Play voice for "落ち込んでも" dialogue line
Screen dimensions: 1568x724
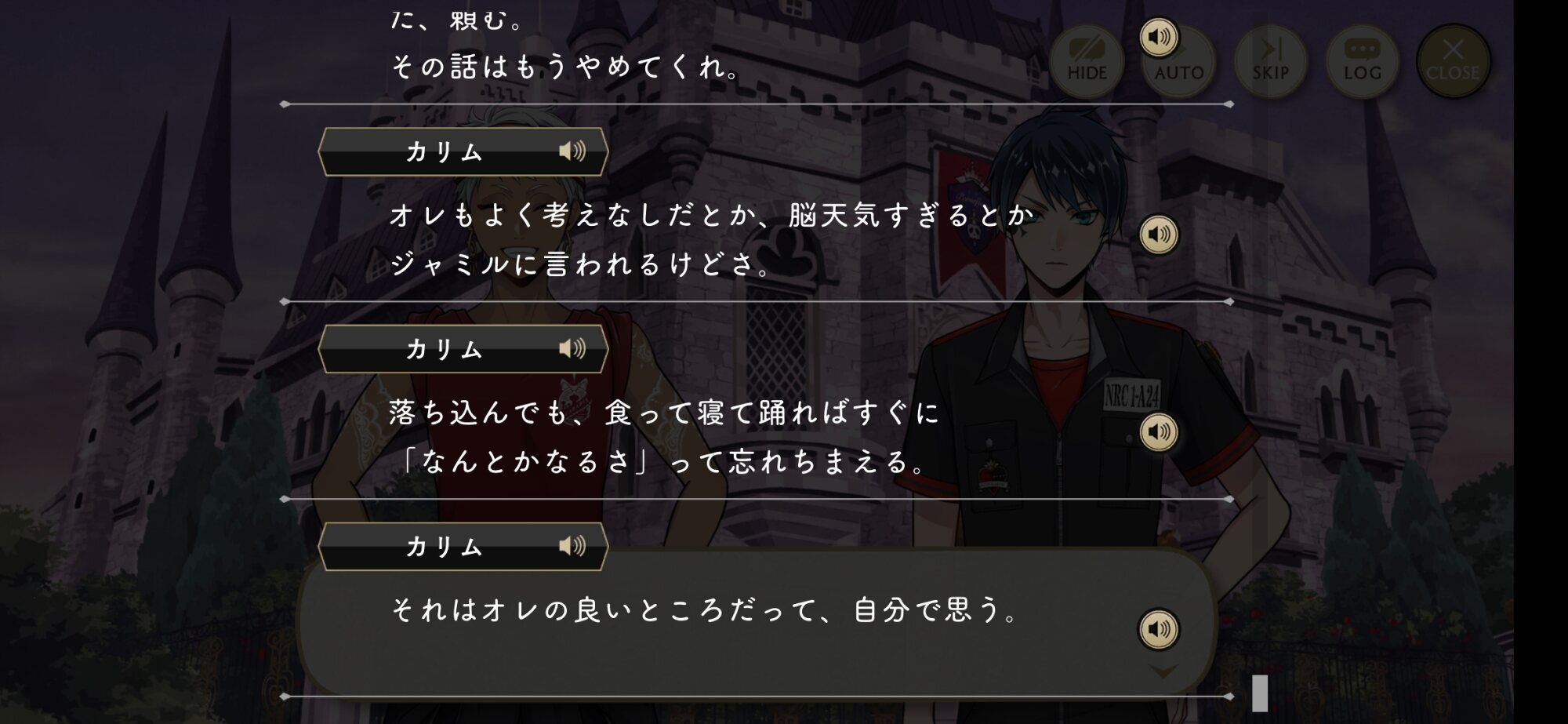(1159, 431)
